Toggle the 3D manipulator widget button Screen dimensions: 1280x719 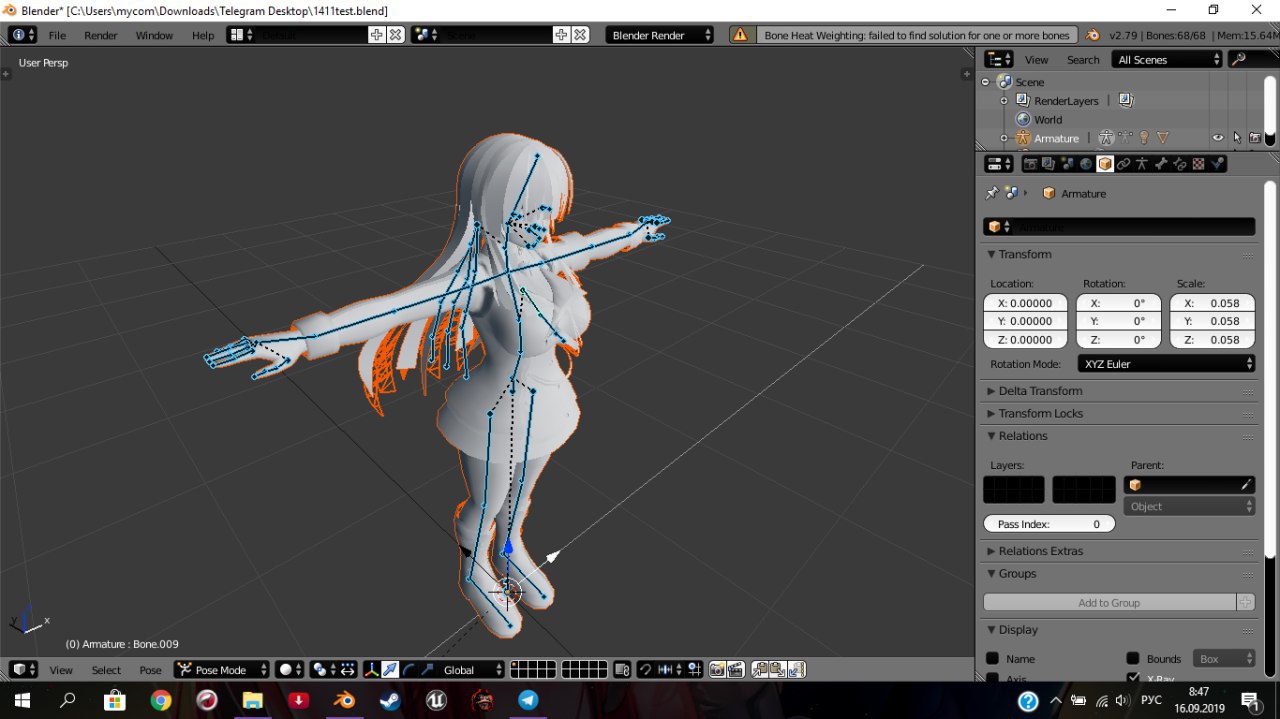pos(371,669)
